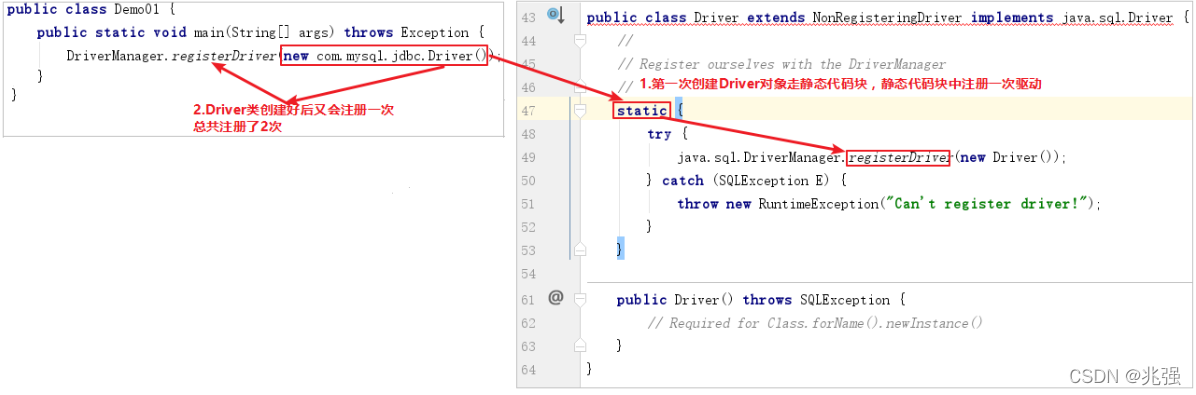
Task: Click the fold end marker on line 53
Action: pyautogui.click(x=580, y=249)
